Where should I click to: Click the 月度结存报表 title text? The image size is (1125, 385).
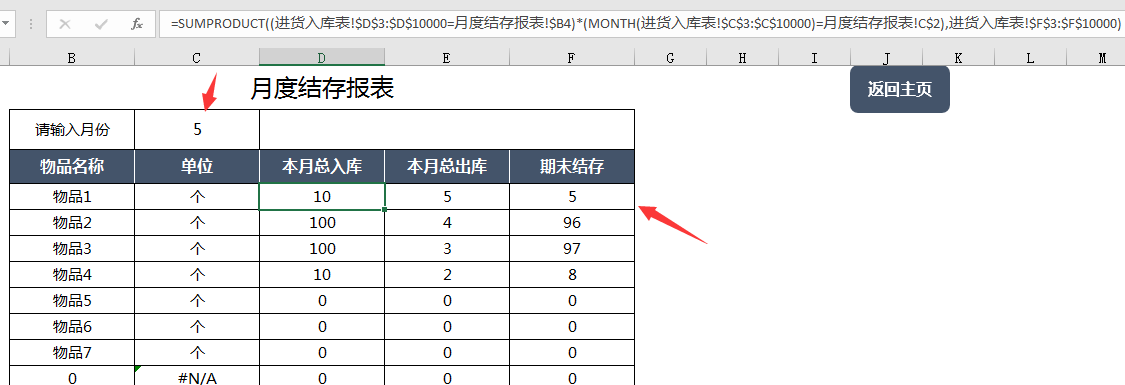[322, 88]
